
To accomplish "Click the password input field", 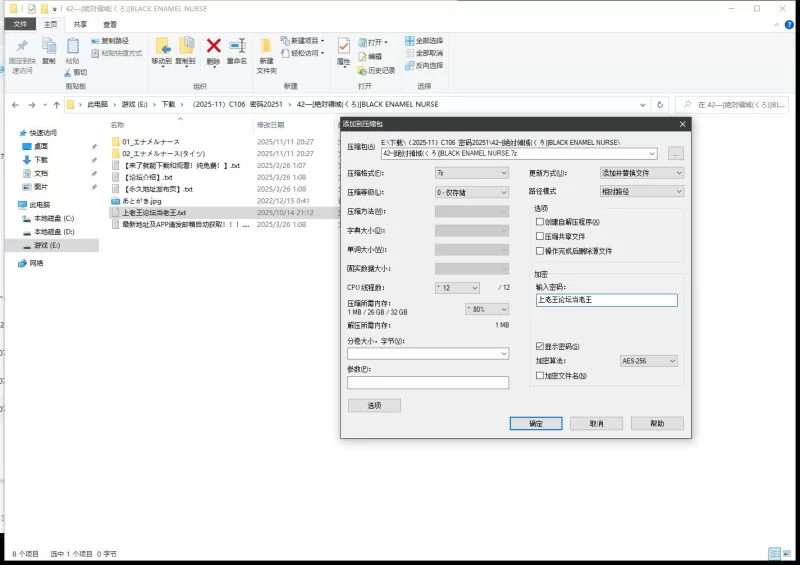I will click(x=606, y=300).
